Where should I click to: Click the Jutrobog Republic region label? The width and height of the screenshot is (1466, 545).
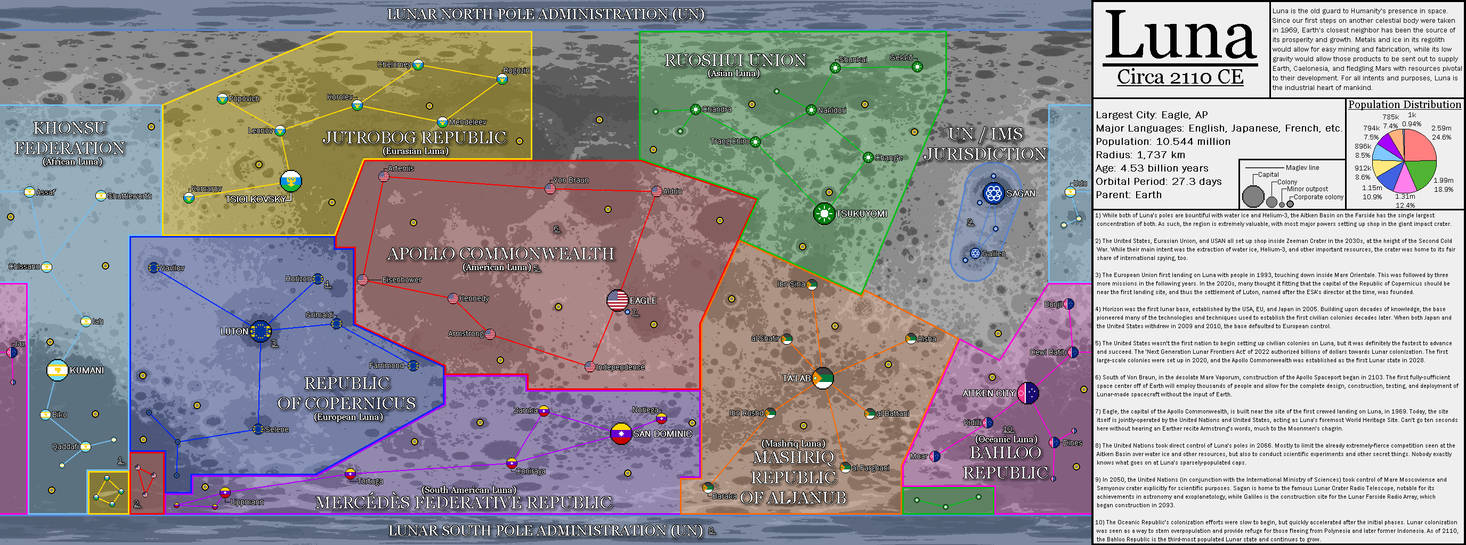coord(415,137)
